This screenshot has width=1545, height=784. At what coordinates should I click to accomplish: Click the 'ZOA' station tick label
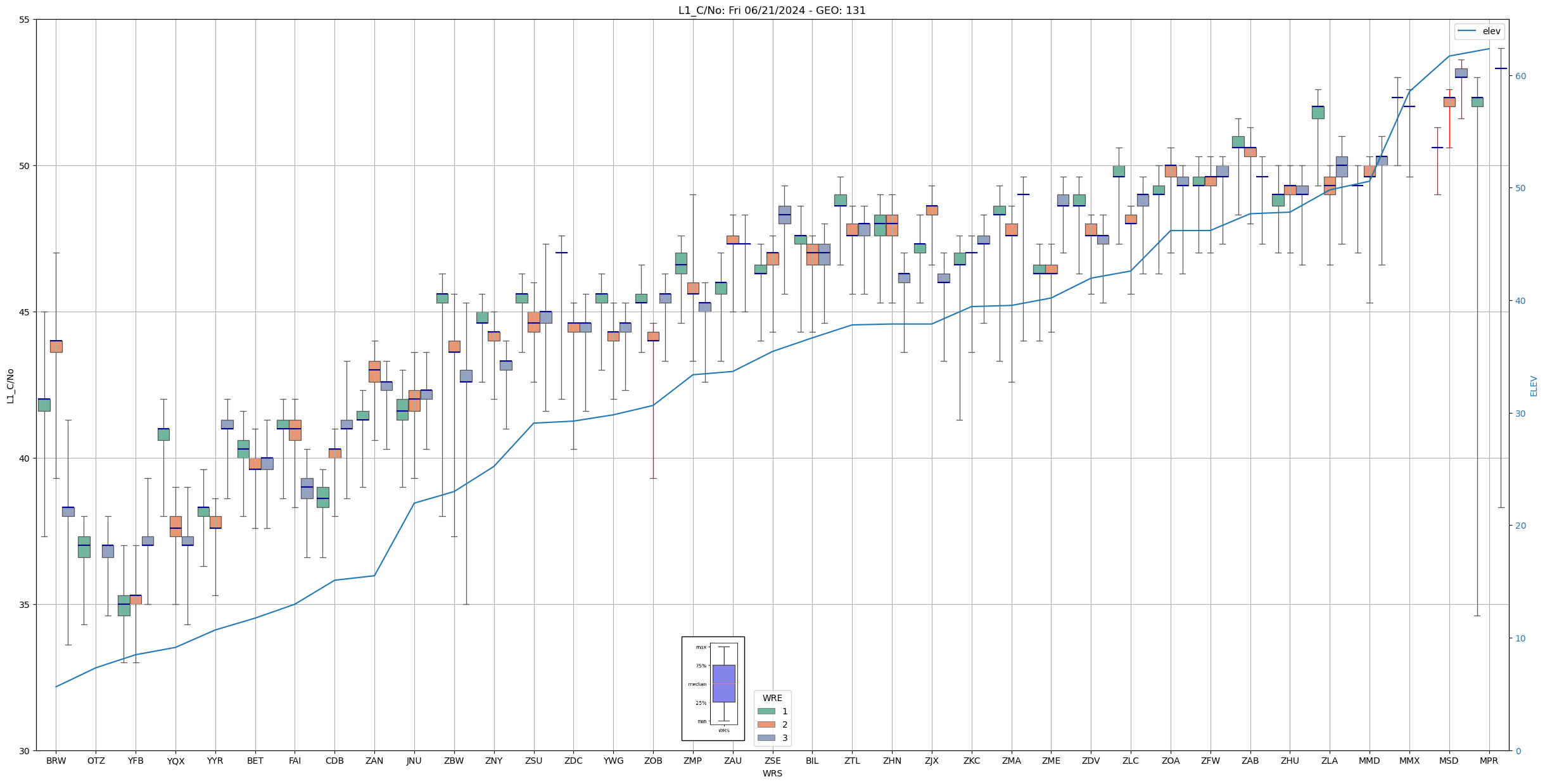(x=1171, y=761)
